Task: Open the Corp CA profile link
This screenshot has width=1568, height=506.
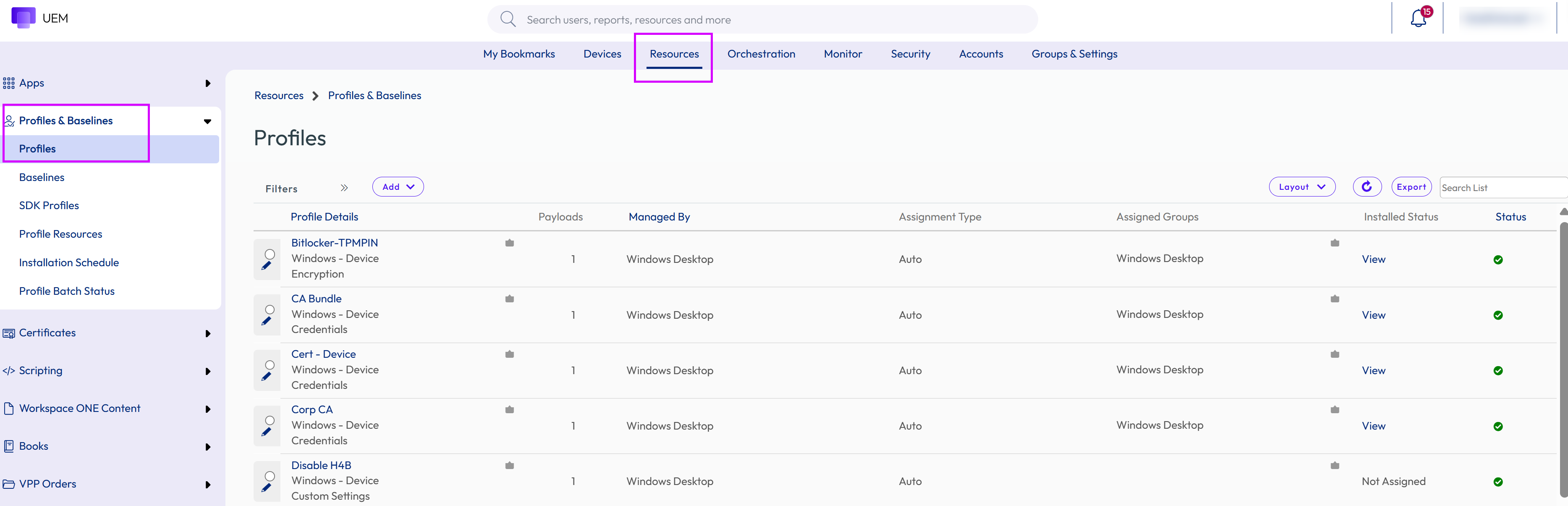Action: 312,410
